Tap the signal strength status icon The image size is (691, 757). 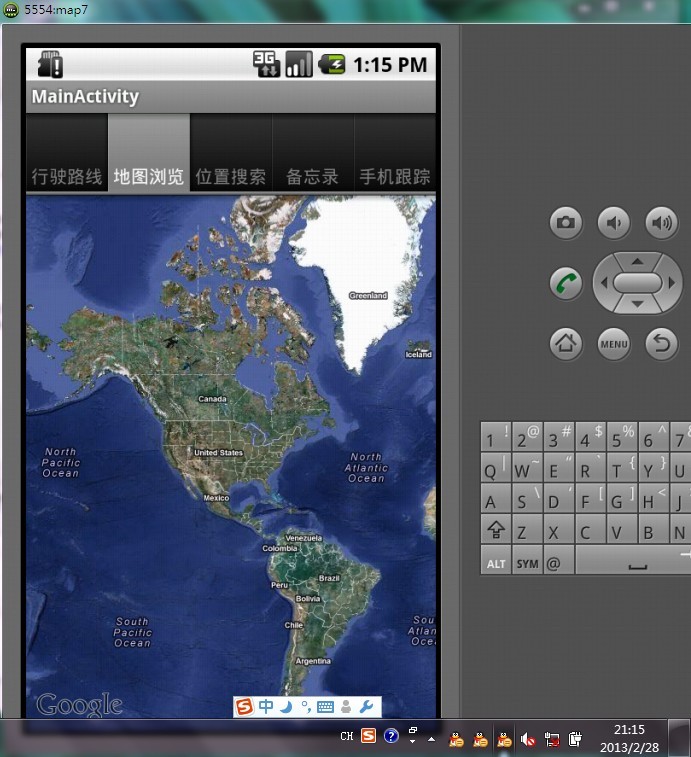(x=298, y=64)
